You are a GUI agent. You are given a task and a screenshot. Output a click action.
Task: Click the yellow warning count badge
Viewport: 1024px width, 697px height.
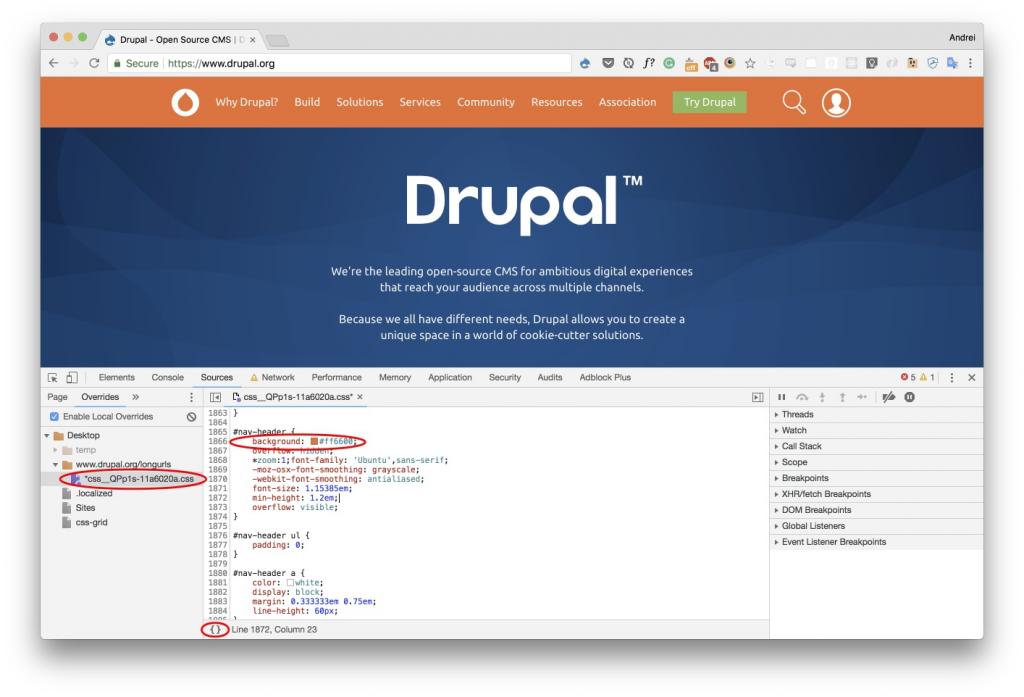point(927,378)
